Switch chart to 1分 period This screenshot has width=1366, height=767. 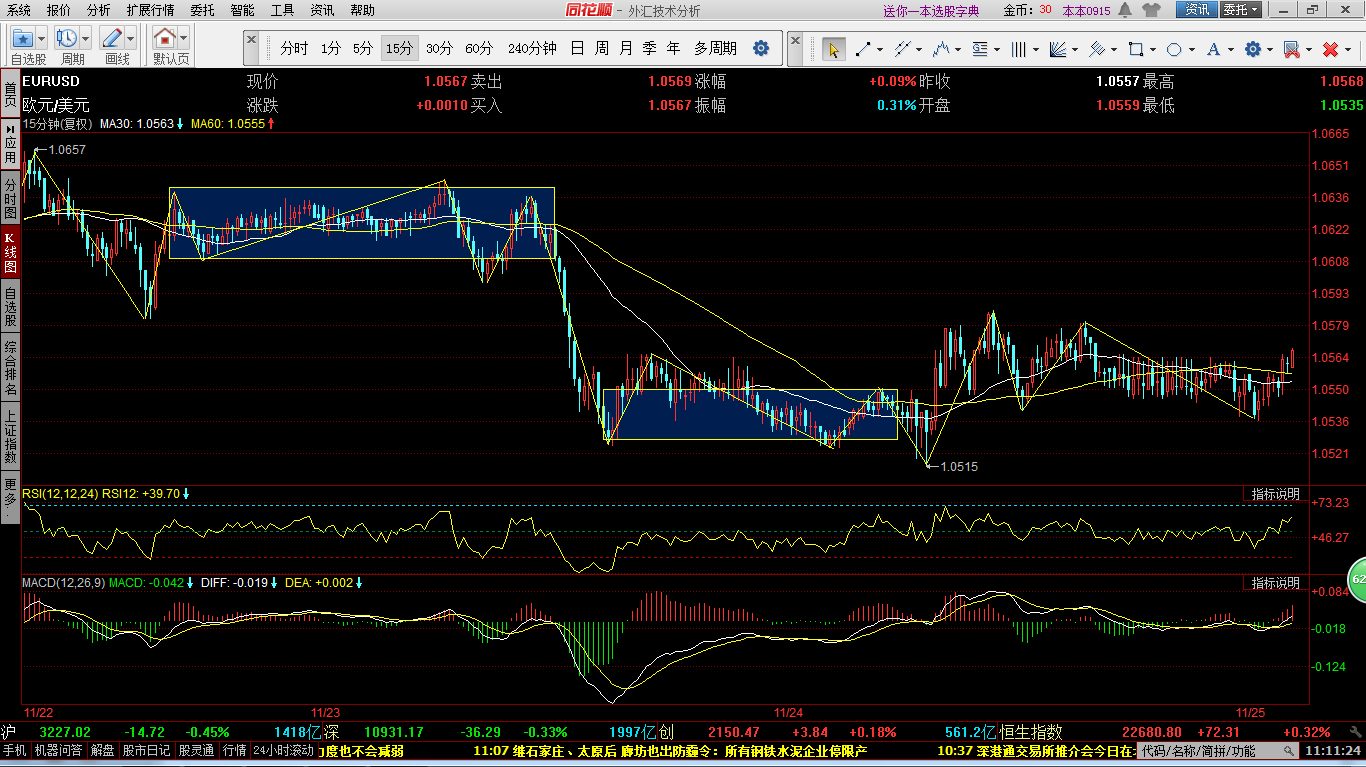[x=331, y=48]
